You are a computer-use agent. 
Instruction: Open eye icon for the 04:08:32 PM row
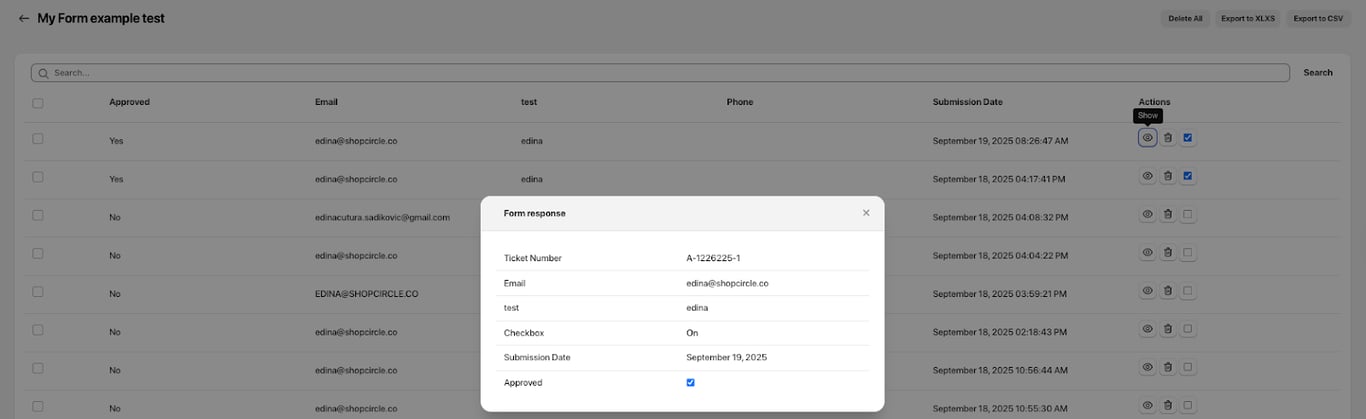[x=1148, y=214]
